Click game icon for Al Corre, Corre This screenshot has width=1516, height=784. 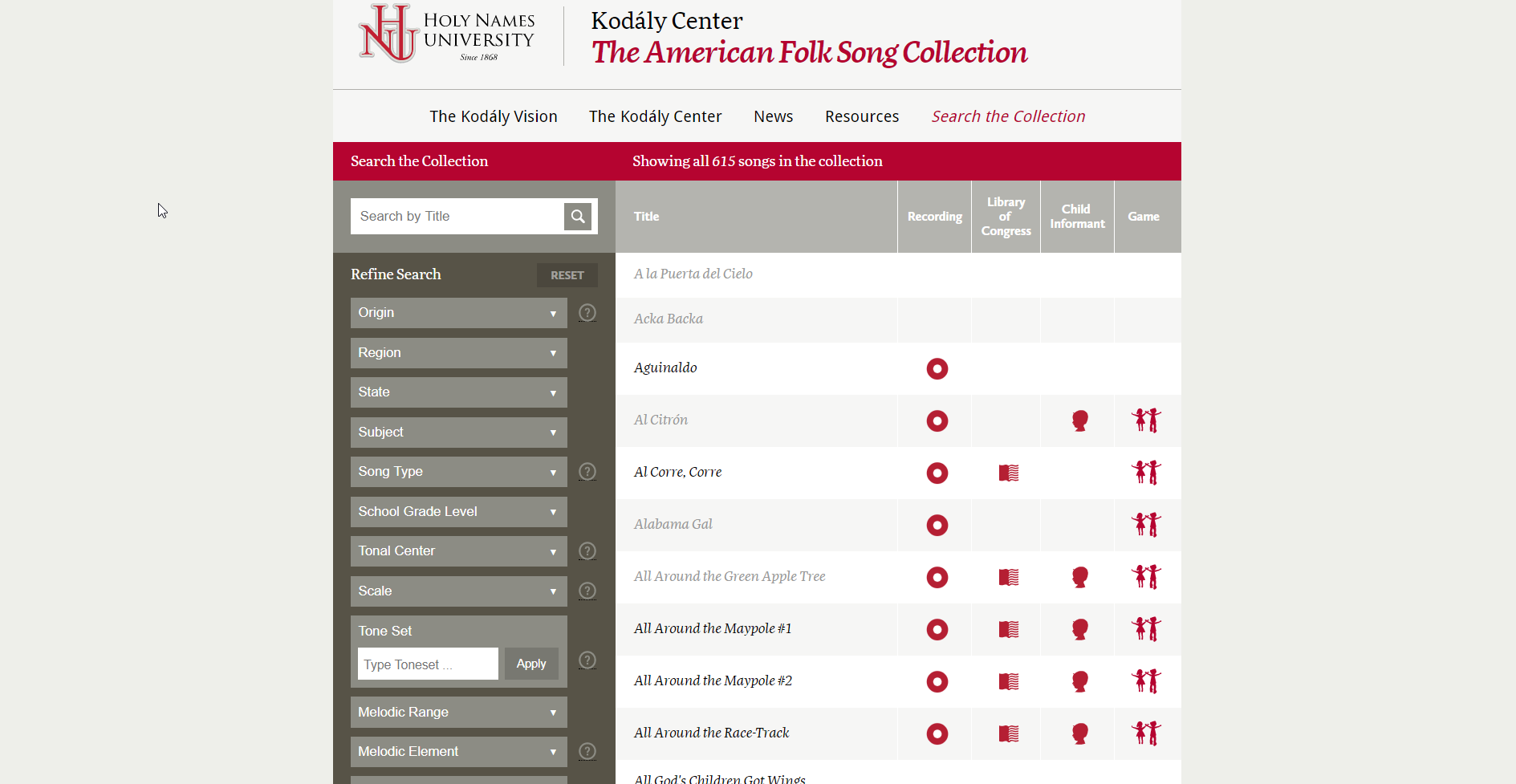click(1146, 472)
